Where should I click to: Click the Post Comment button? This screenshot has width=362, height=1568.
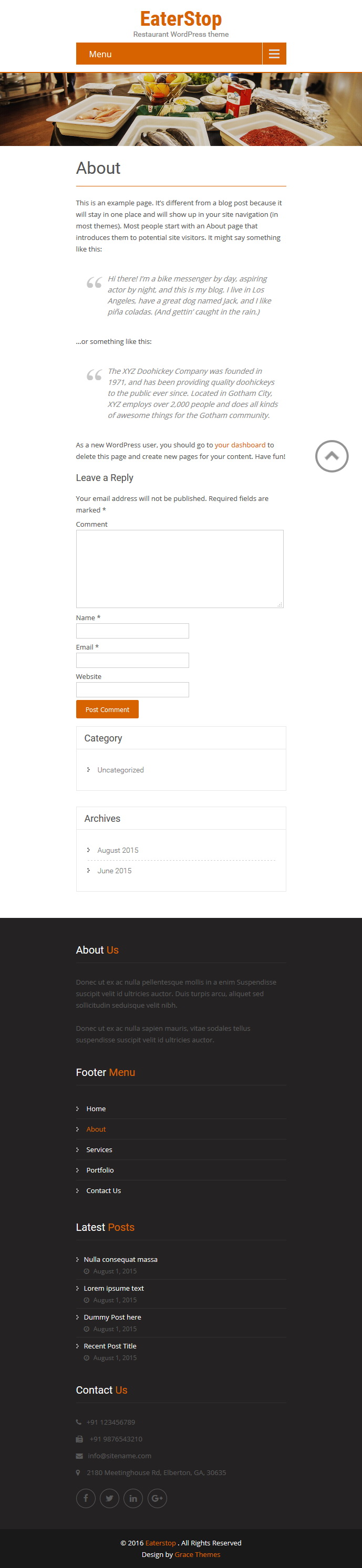107,709
